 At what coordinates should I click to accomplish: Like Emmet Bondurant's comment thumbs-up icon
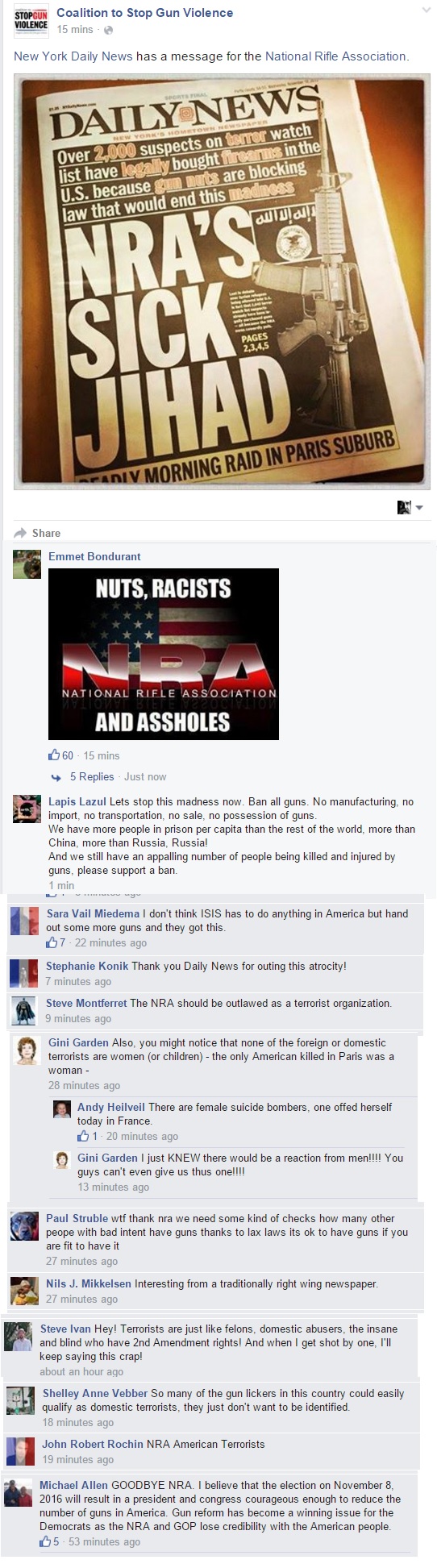54,755
